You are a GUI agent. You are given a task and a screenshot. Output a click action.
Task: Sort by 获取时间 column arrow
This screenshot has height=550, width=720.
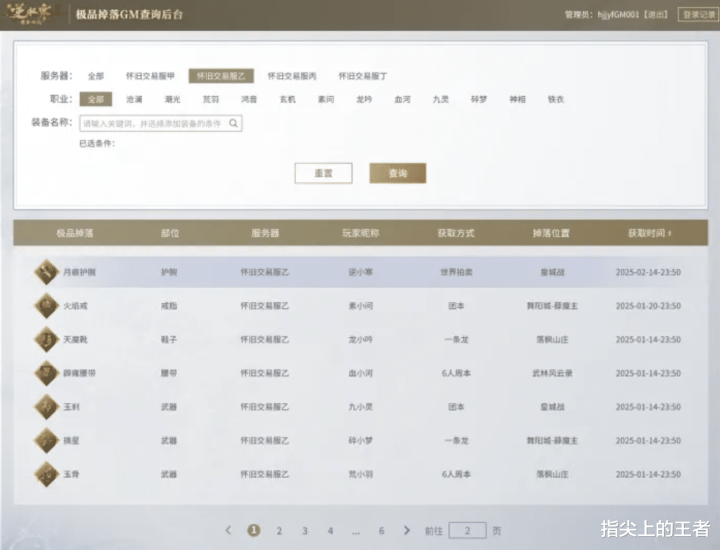669,233
